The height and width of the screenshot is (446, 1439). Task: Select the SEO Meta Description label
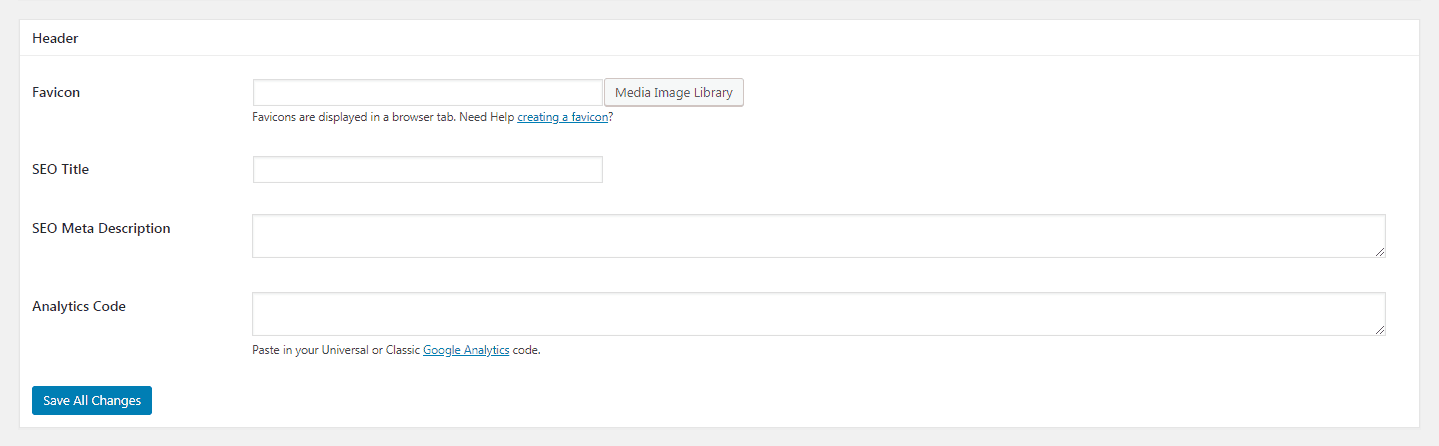pyautogui.click(x=101, y=228)
